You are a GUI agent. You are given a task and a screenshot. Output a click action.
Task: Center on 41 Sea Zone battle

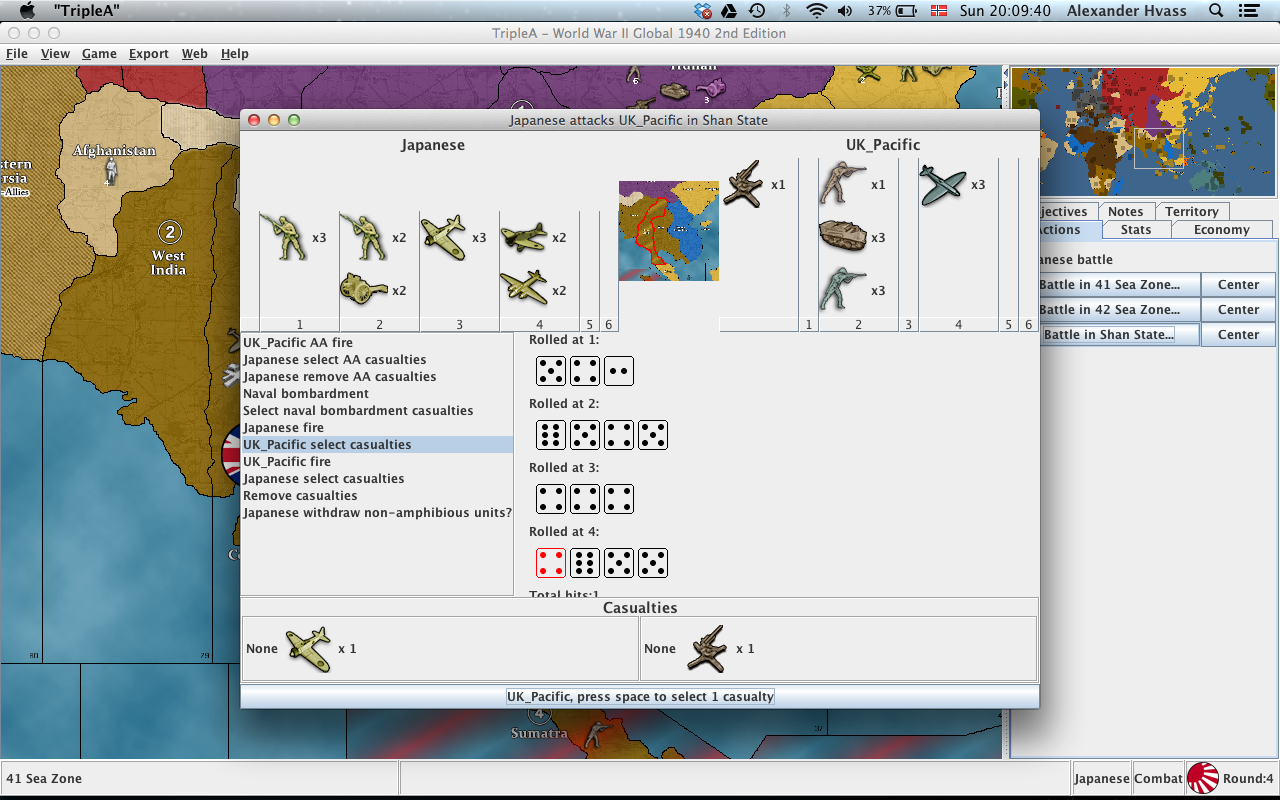click(x=1238, y=285)
